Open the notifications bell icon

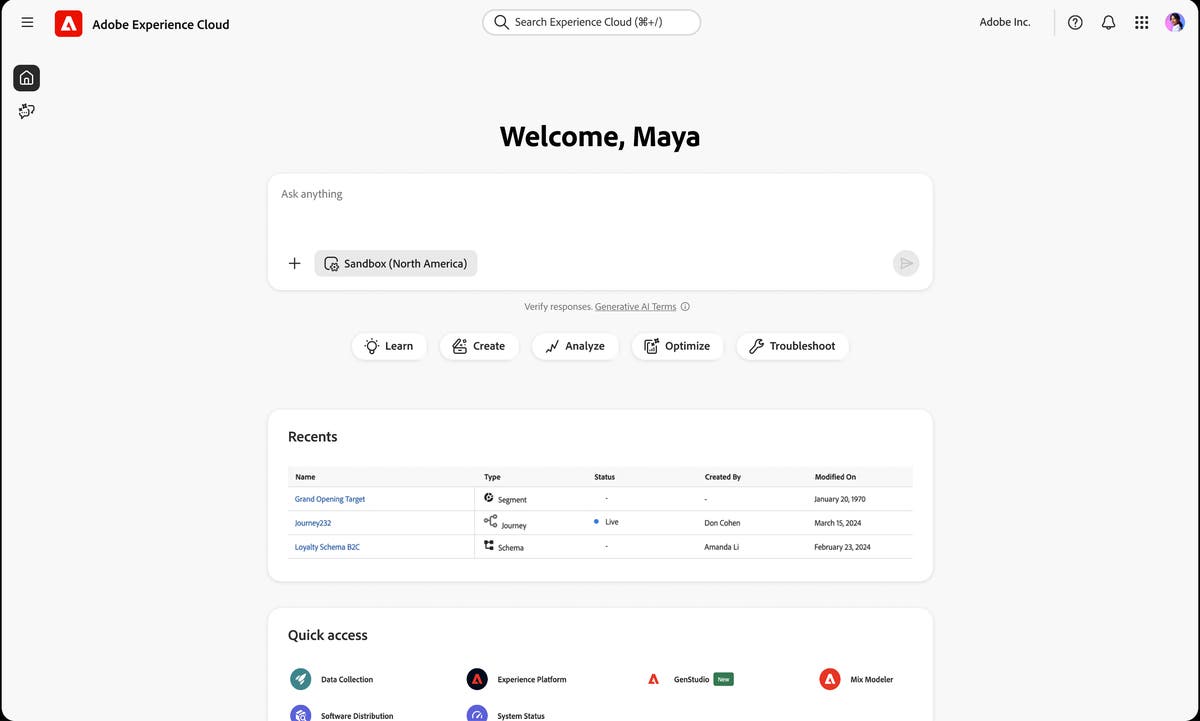1108,21
